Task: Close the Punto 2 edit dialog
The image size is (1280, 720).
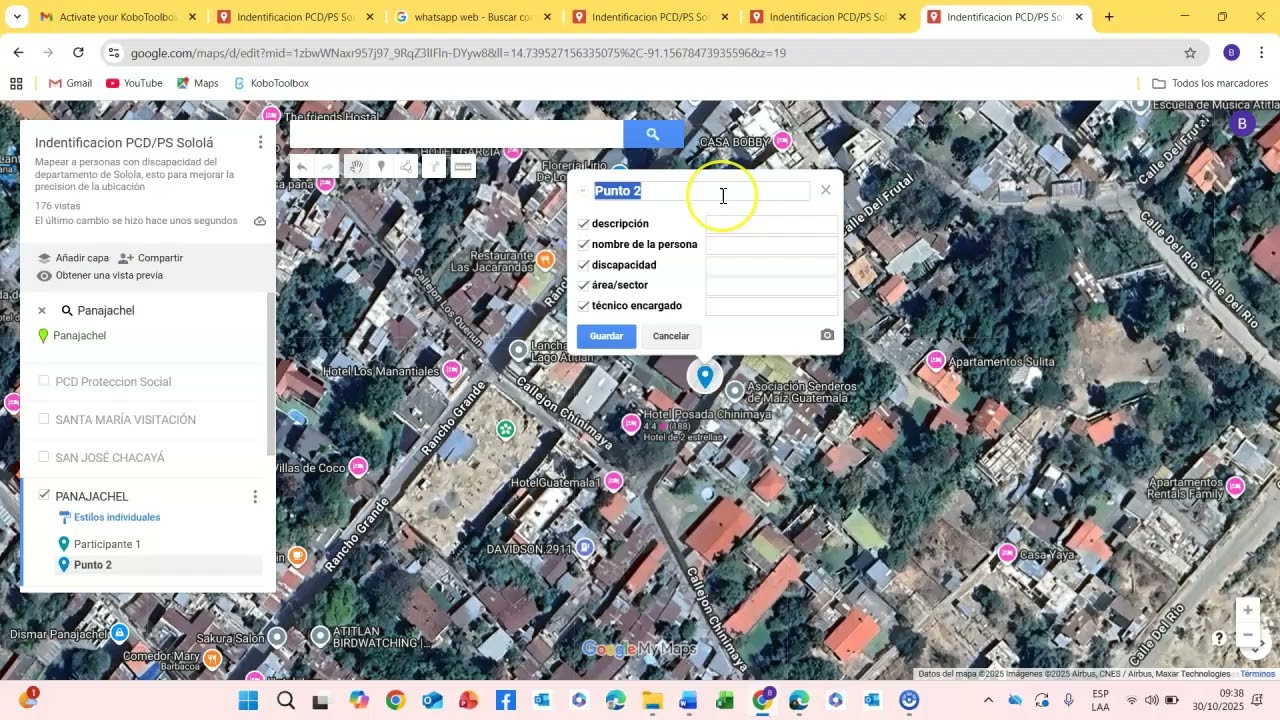Action: [825, 190]
